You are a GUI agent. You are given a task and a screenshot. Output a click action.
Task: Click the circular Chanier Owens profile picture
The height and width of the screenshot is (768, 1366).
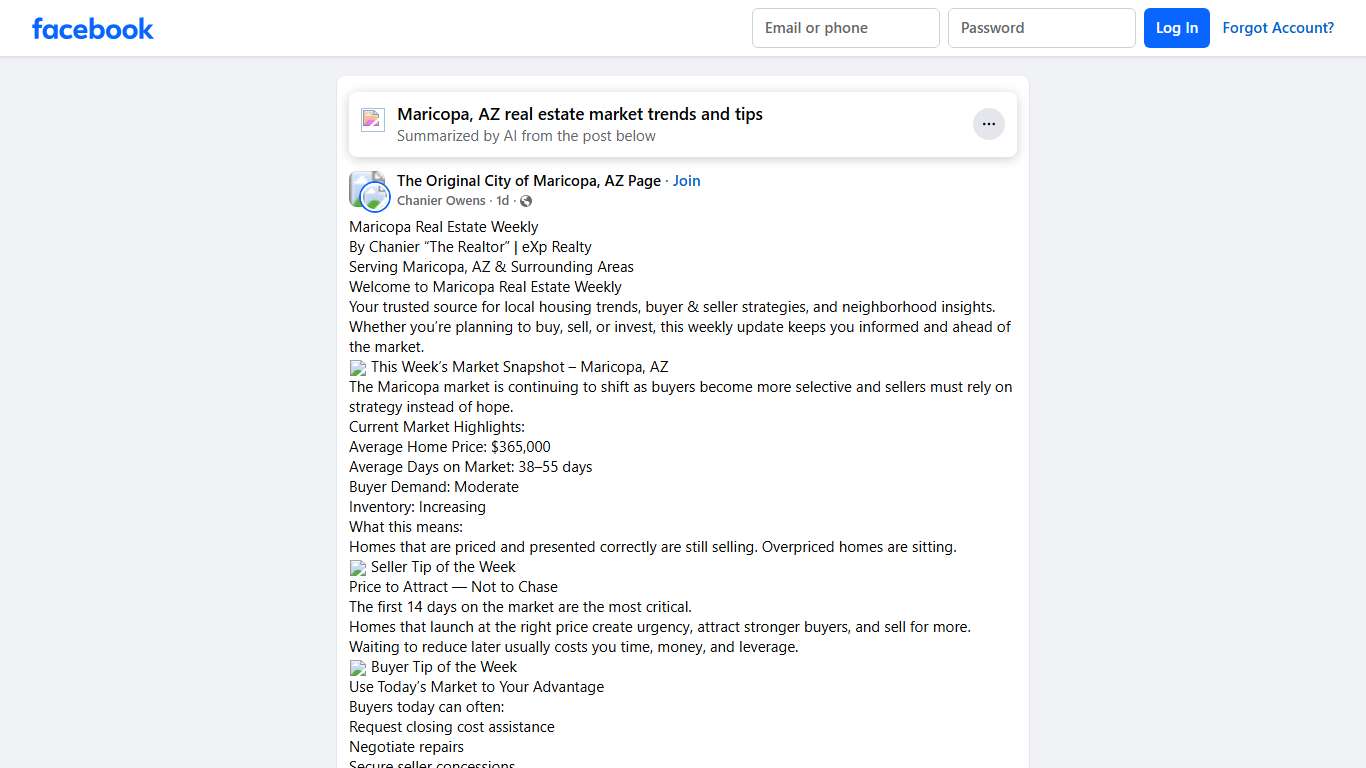click(x=375, y=197)
